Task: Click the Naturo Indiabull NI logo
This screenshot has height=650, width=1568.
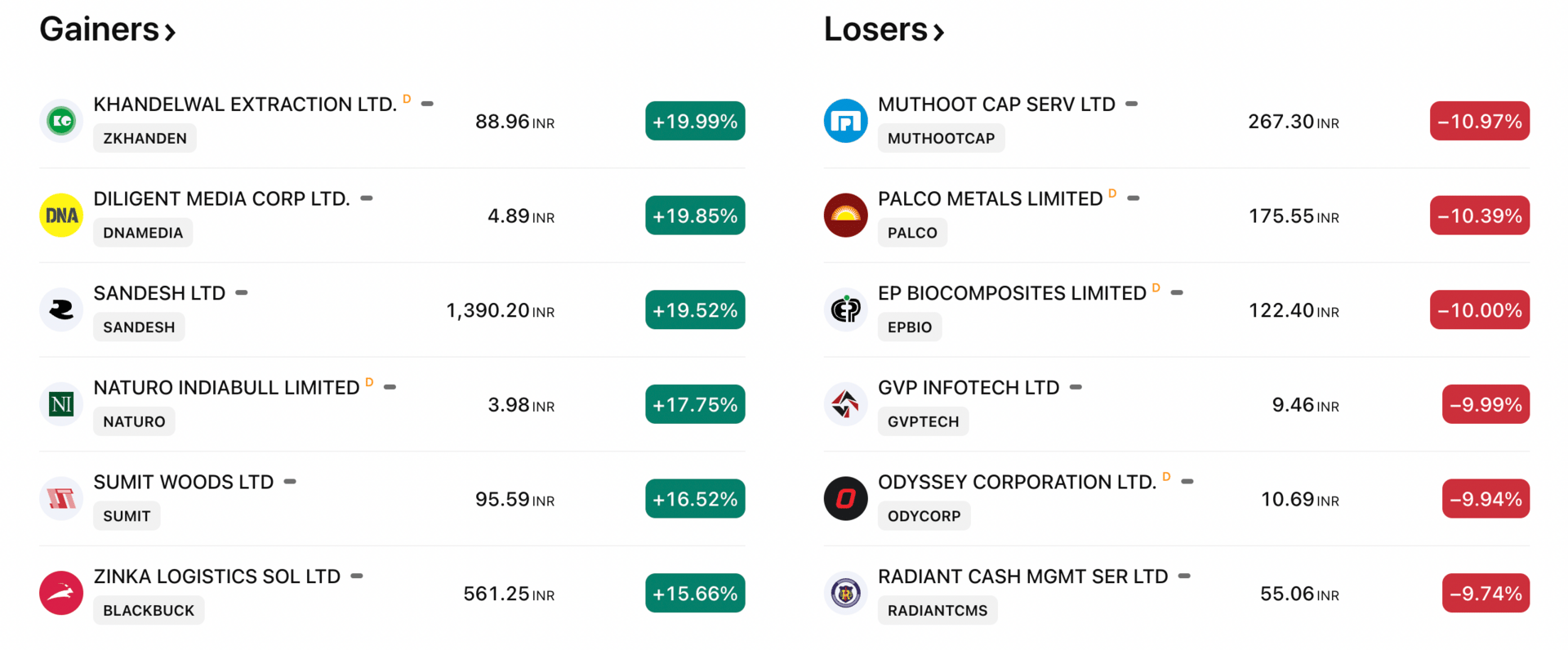Action: click(61, 404)
